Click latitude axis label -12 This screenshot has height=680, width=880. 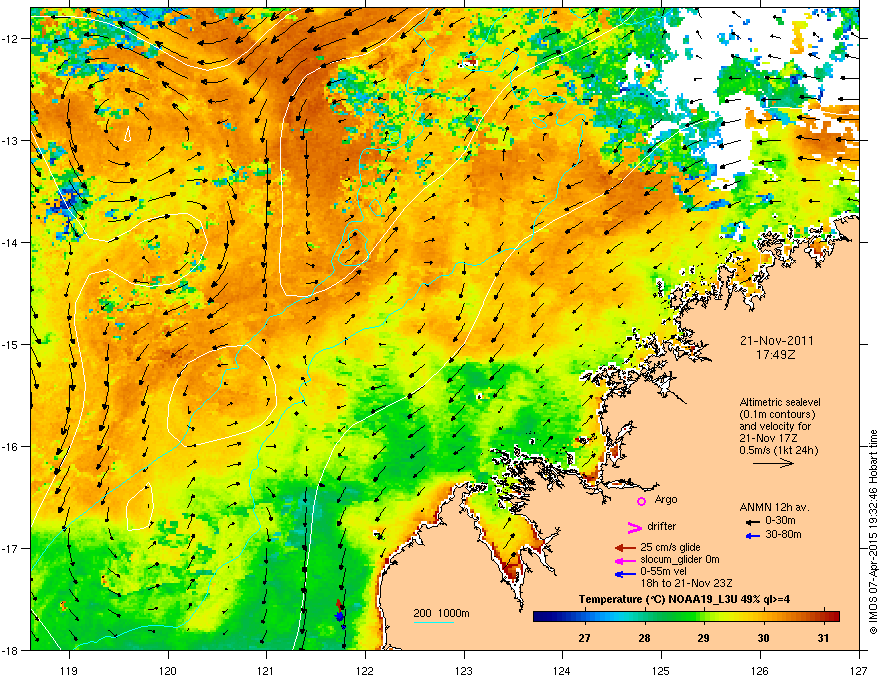tap(11, 39)
